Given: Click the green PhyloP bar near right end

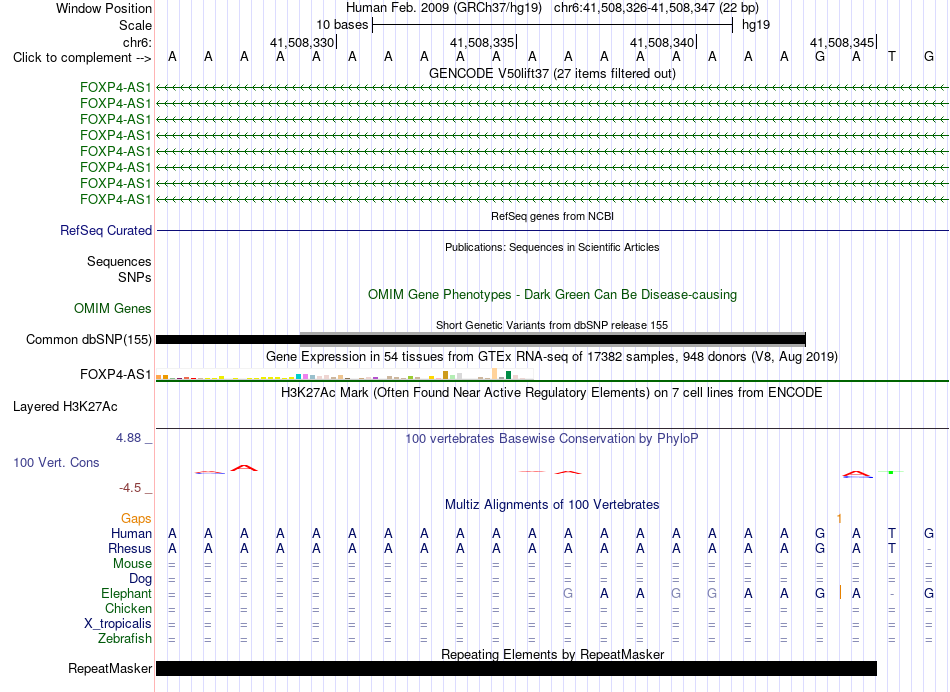Looking at the screenshot, I should pyautogui.click(x=891, y=472).
